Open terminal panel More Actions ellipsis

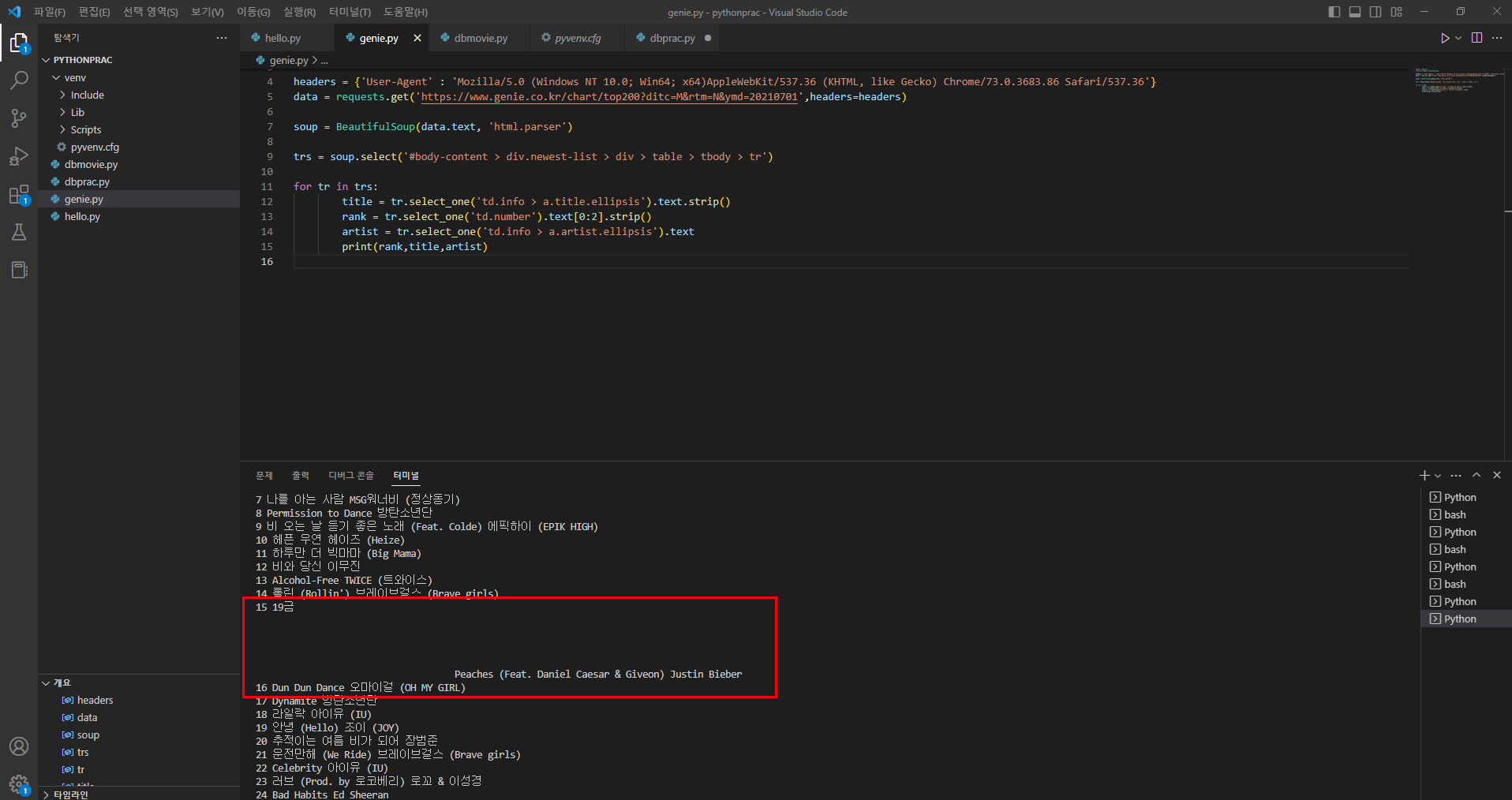pyautogui.click(x=1456, y=475)
